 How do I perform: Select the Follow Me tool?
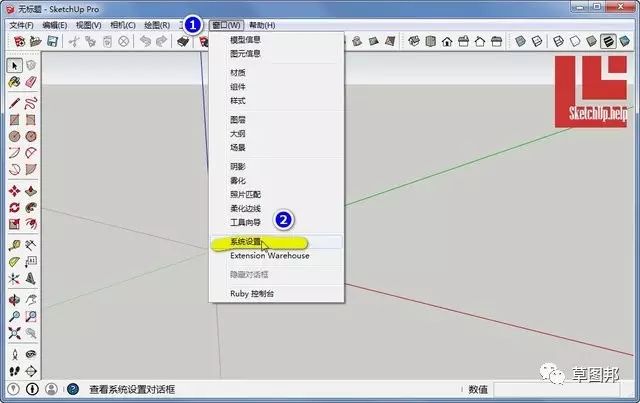pos(31,207)
